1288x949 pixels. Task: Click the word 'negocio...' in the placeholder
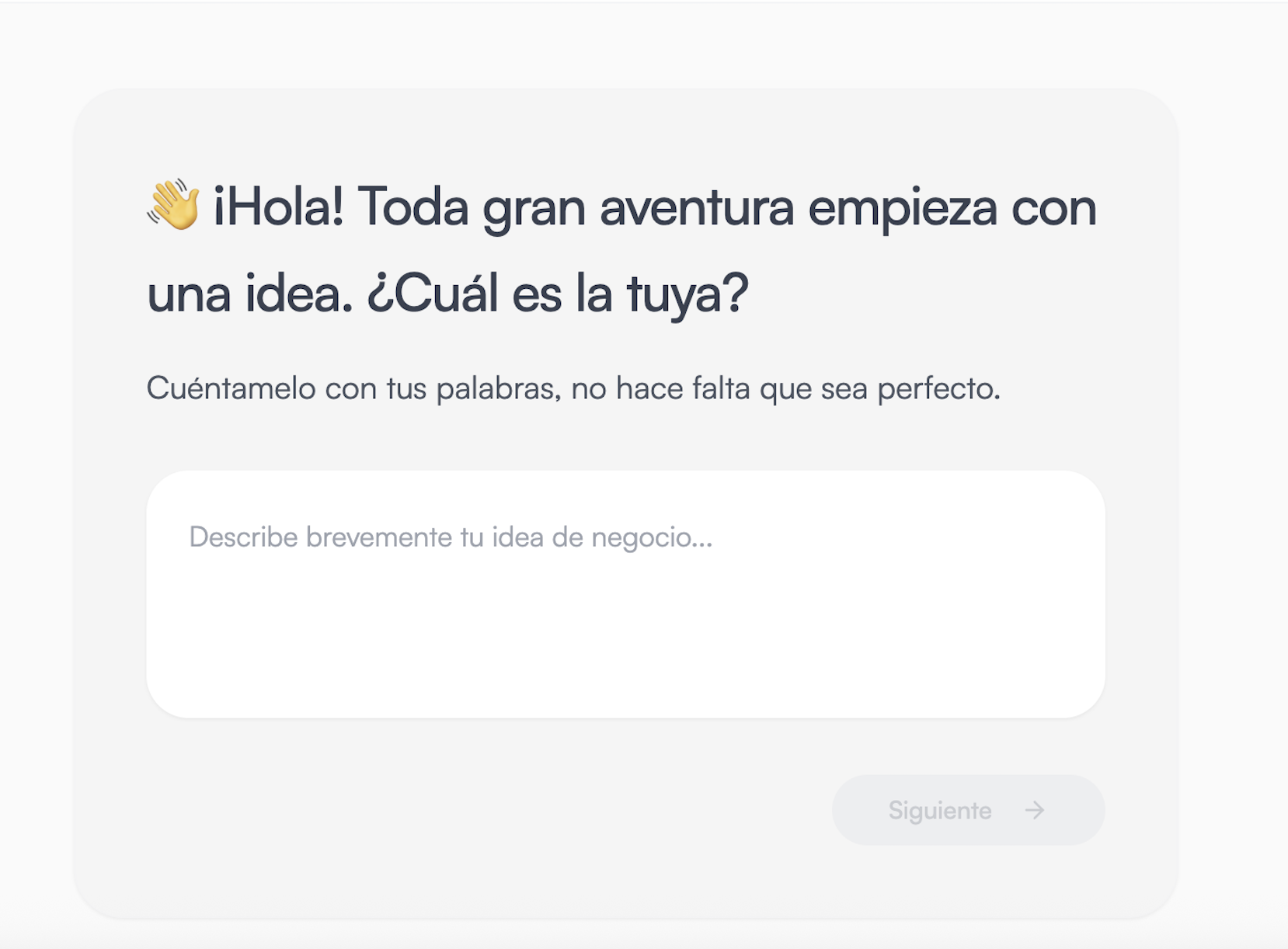(651, 537)
